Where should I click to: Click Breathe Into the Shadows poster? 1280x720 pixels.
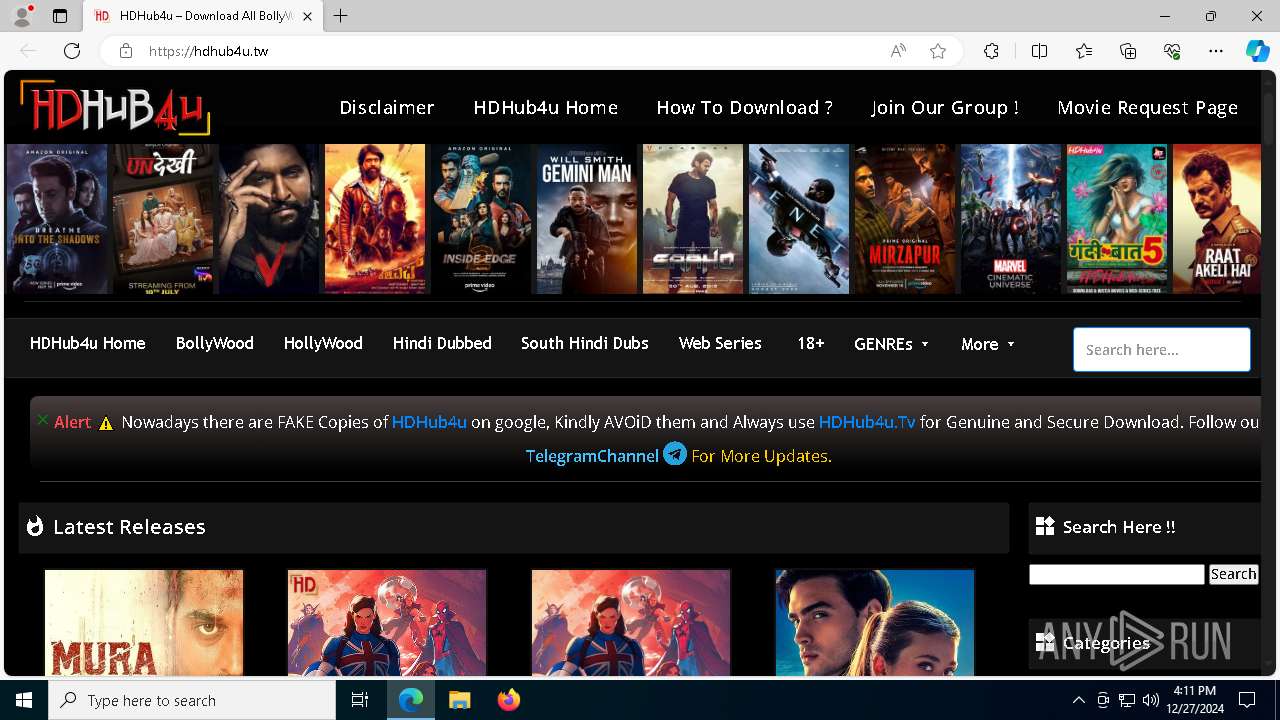57,219
